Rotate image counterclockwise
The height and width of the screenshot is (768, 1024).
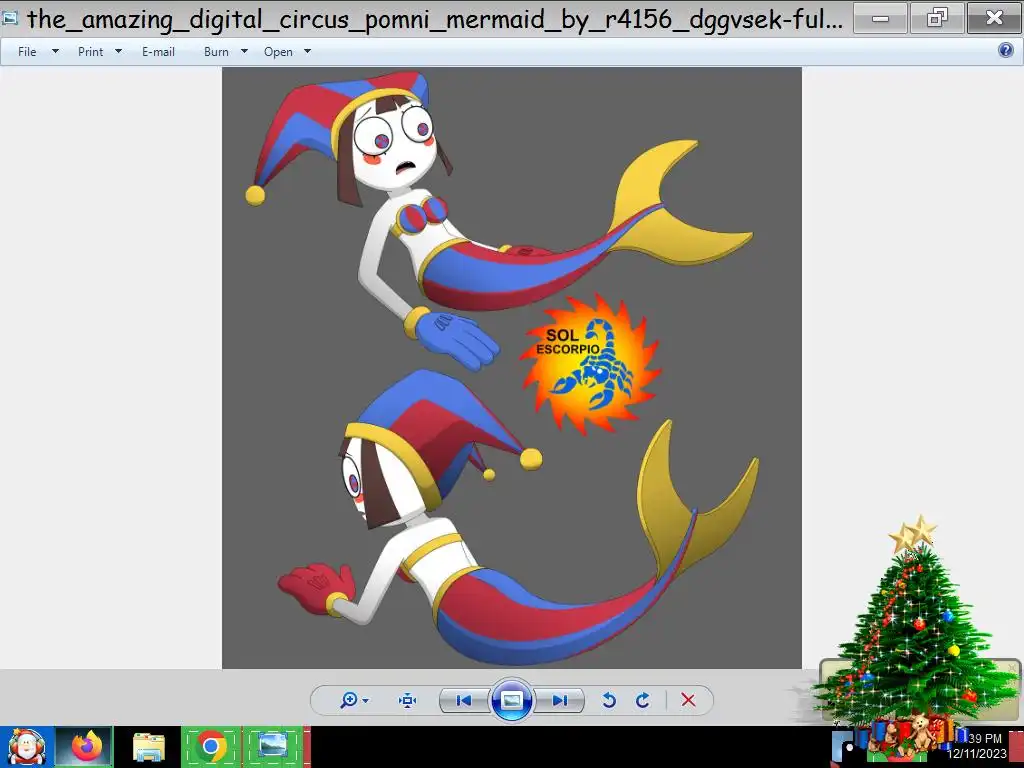pyautogui.click(x=609, y=700)
